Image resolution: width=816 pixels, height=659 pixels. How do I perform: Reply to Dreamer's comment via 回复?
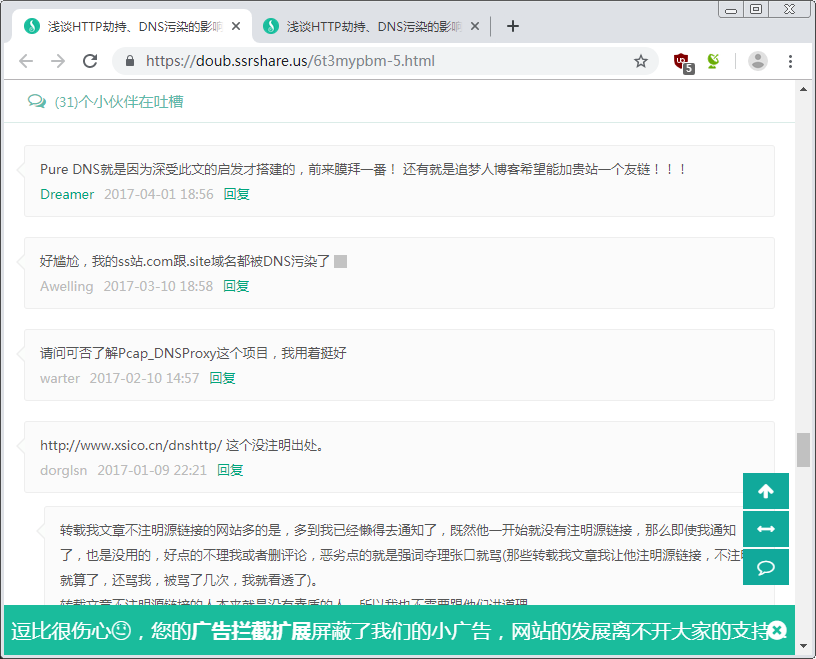(x=236, y=194)
